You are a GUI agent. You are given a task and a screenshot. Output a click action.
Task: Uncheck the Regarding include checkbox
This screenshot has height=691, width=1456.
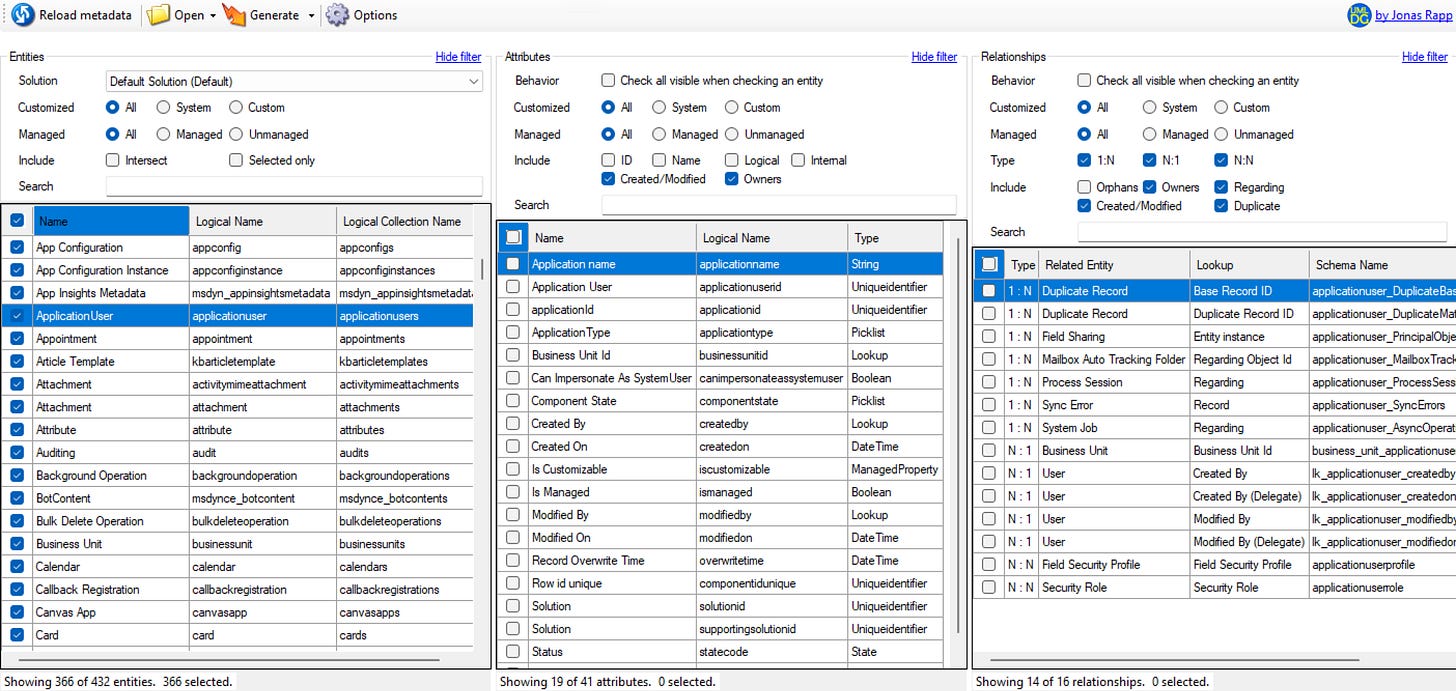click(1222, 187)
